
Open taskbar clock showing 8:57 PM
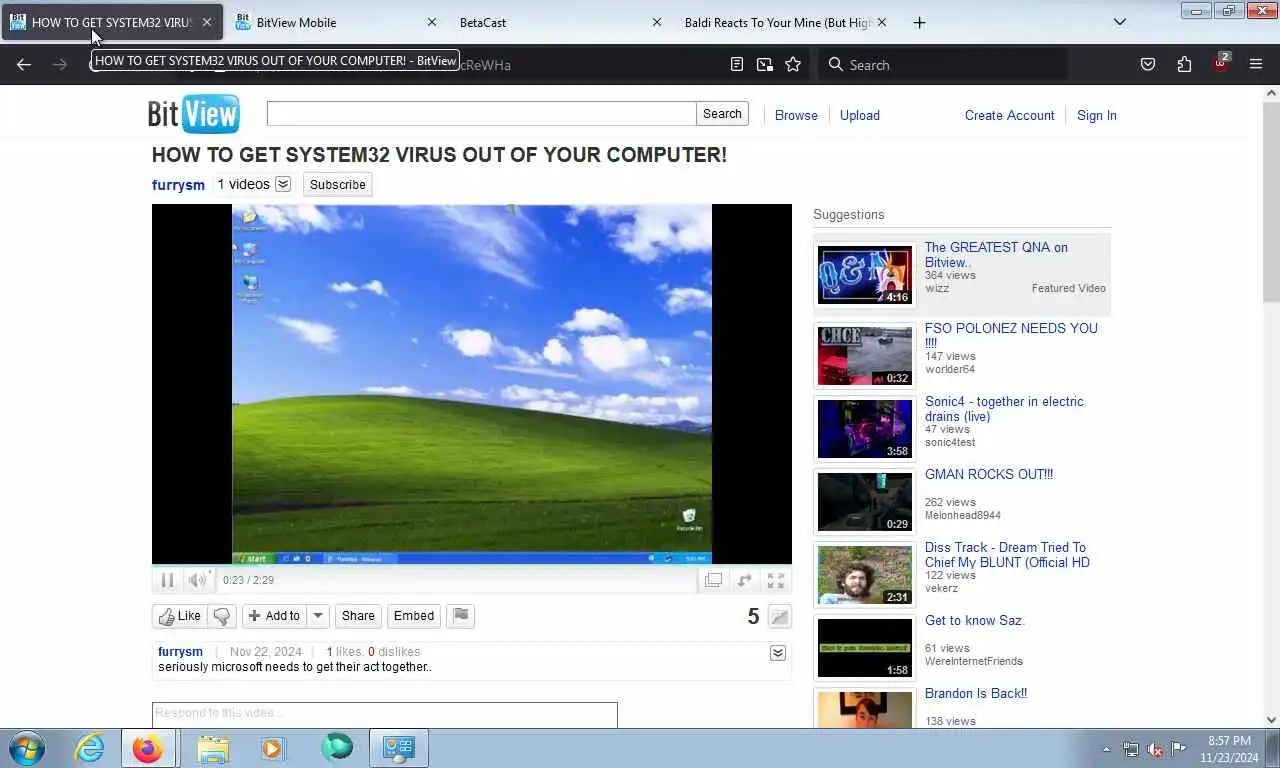[x=1229, y=749]
